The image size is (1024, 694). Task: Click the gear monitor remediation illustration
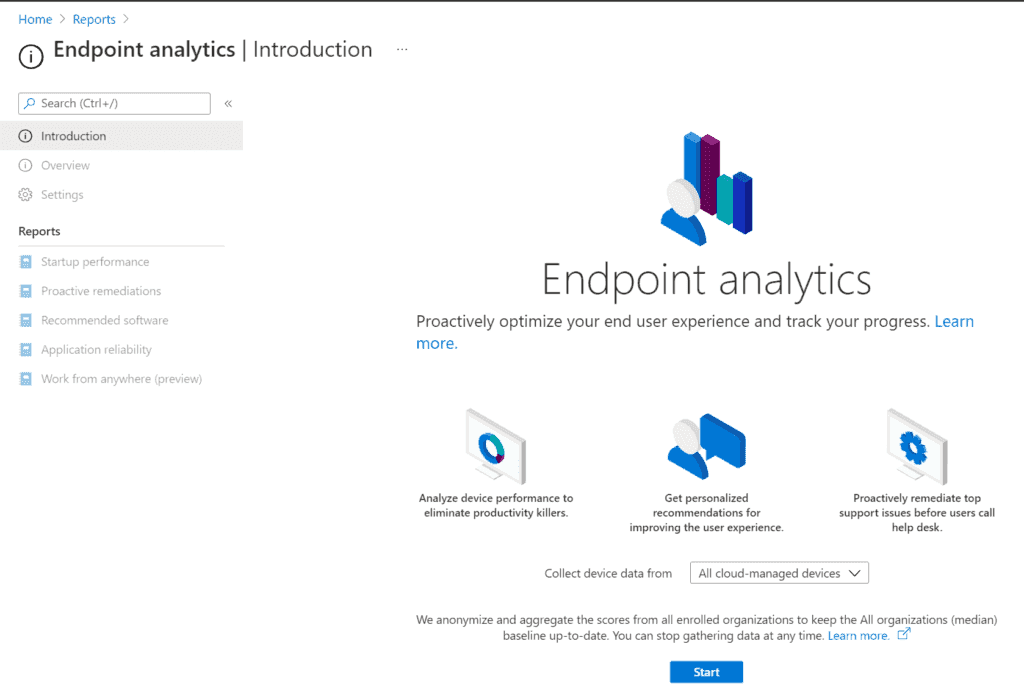pyautogui.click(x=916, y=447)
